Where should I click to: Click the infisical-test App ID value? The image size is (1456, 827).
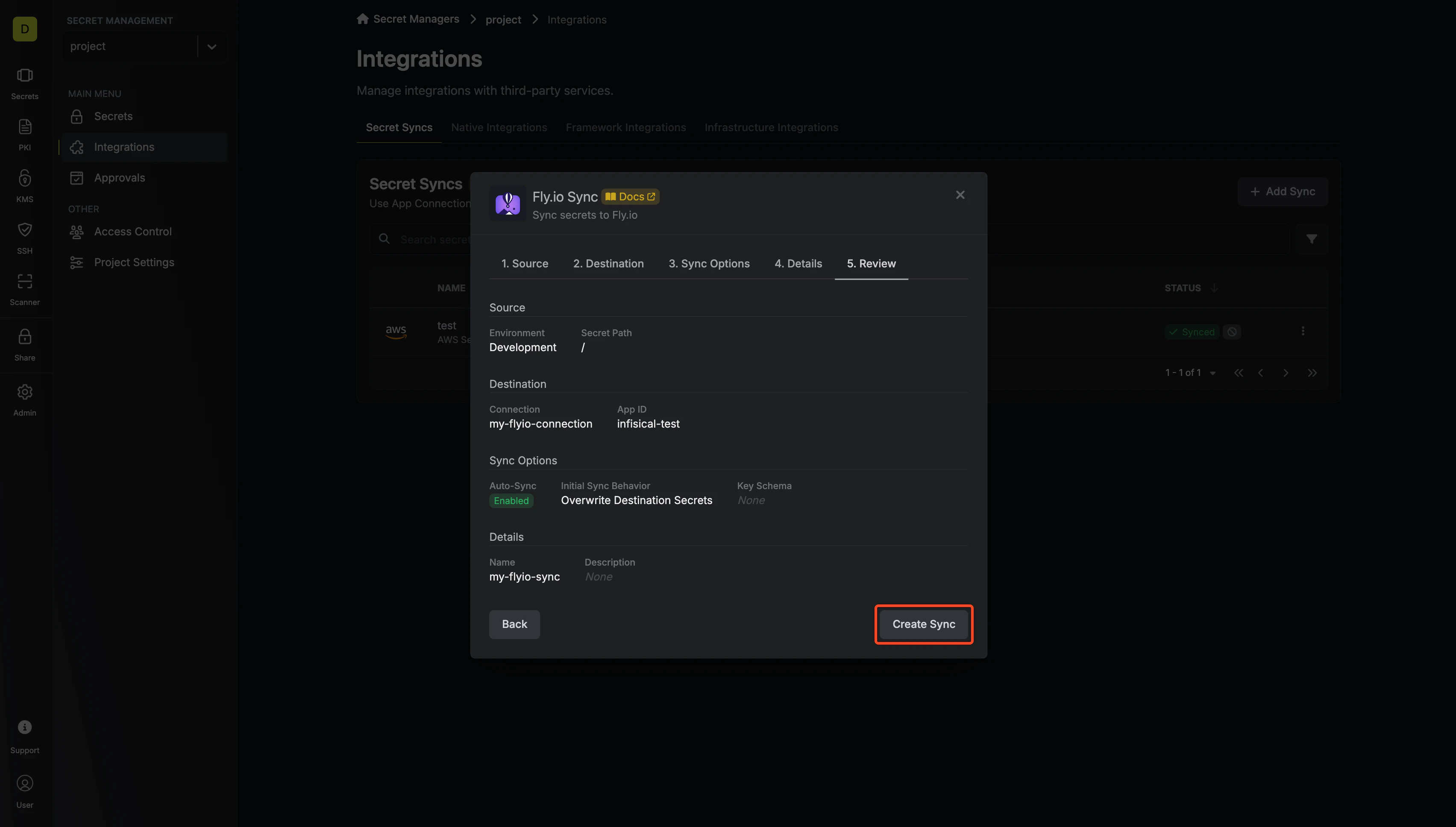[x=648, y=424]
